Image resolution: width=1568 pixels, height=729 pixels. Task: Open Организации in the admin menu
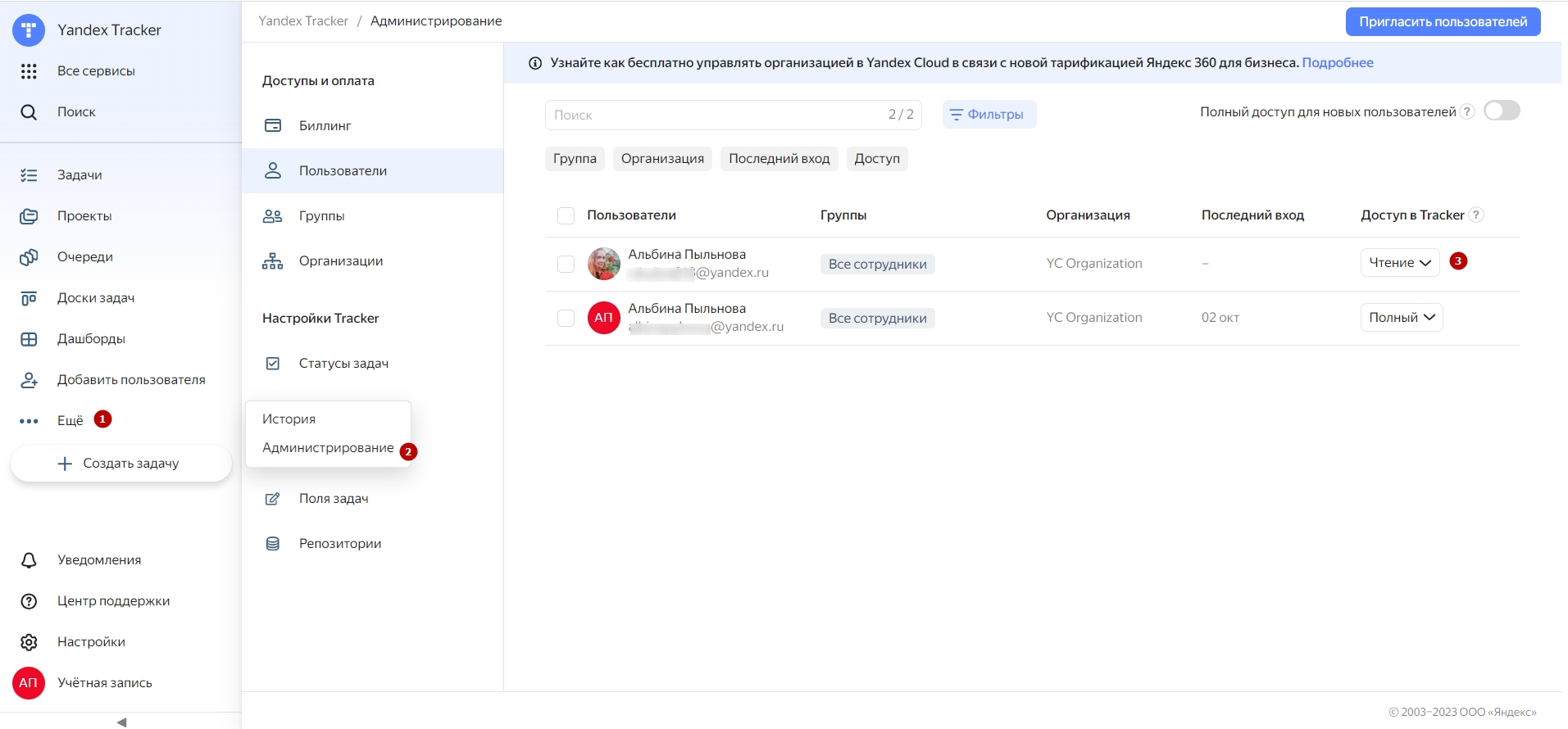(372, 260)
